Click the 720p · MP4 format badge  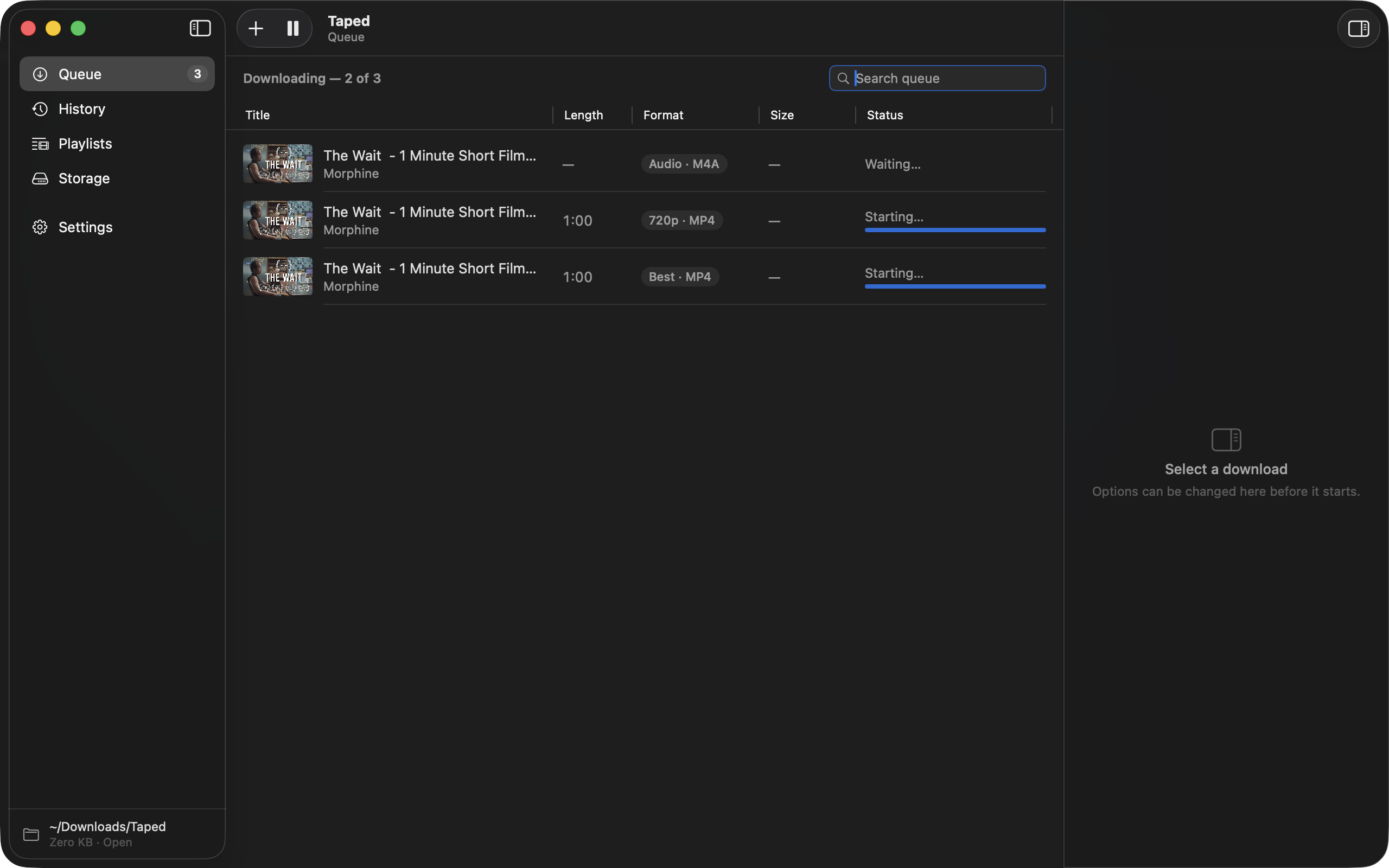(x=681, y=220)
